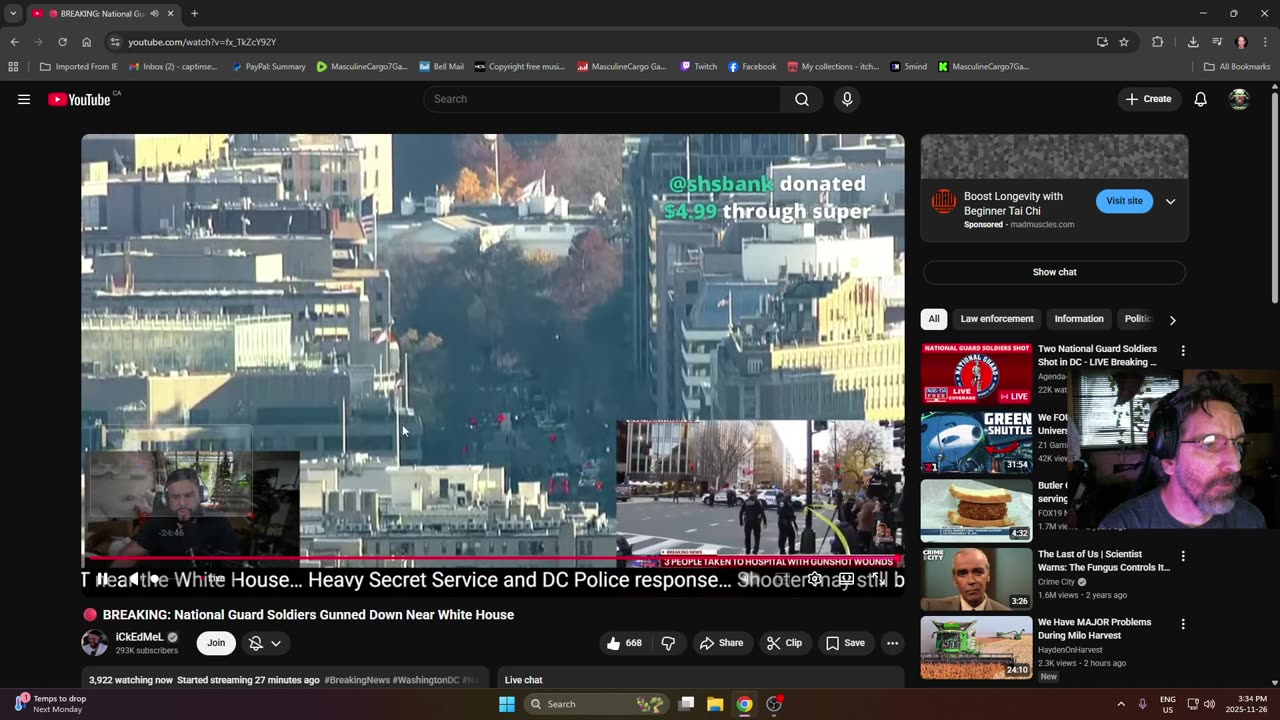Switch to Chrome on the taskbar
Screen dimensions: 1280x720
coord(744,704)
